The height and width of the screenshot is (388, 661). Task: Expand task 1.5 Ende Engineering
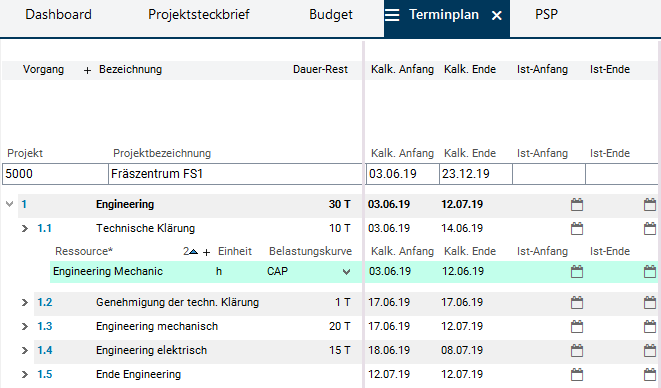(x=25, y=375)
